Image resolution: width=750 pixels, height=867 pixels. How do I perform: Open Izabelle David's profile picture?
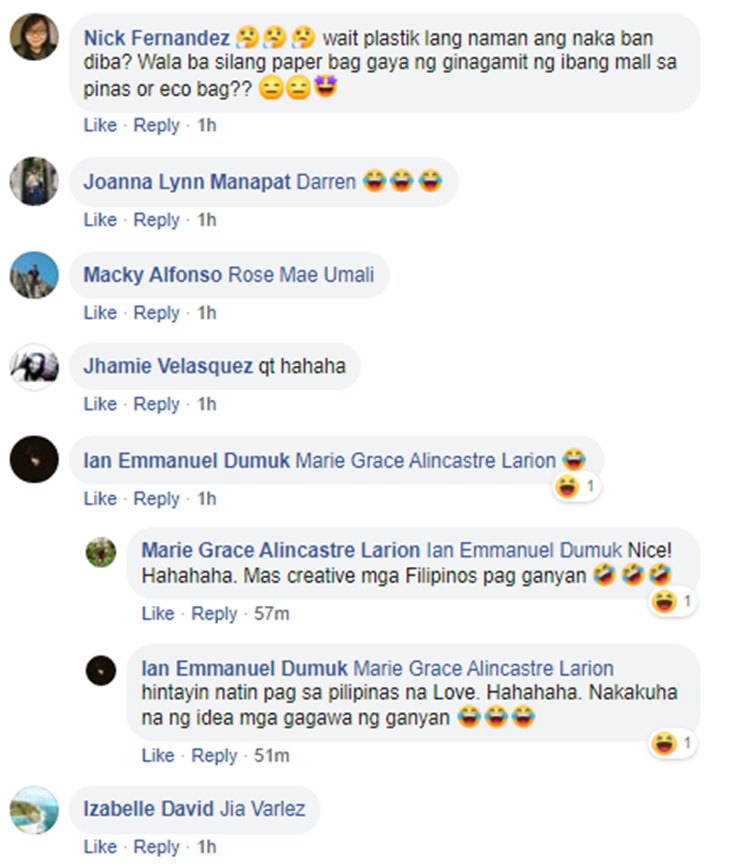click(34, 809)
